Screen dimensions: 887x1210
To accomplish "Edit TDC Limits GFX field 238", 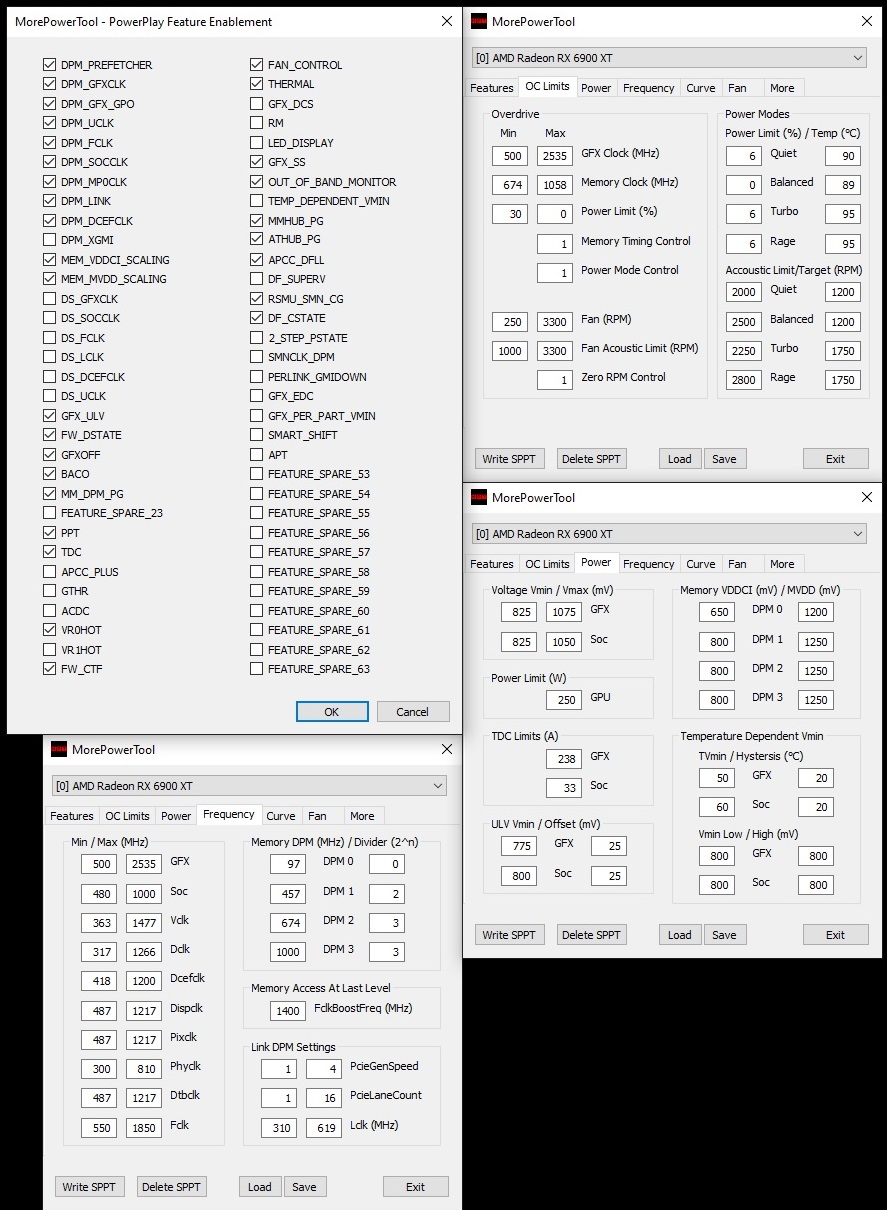I will point(565,759).
